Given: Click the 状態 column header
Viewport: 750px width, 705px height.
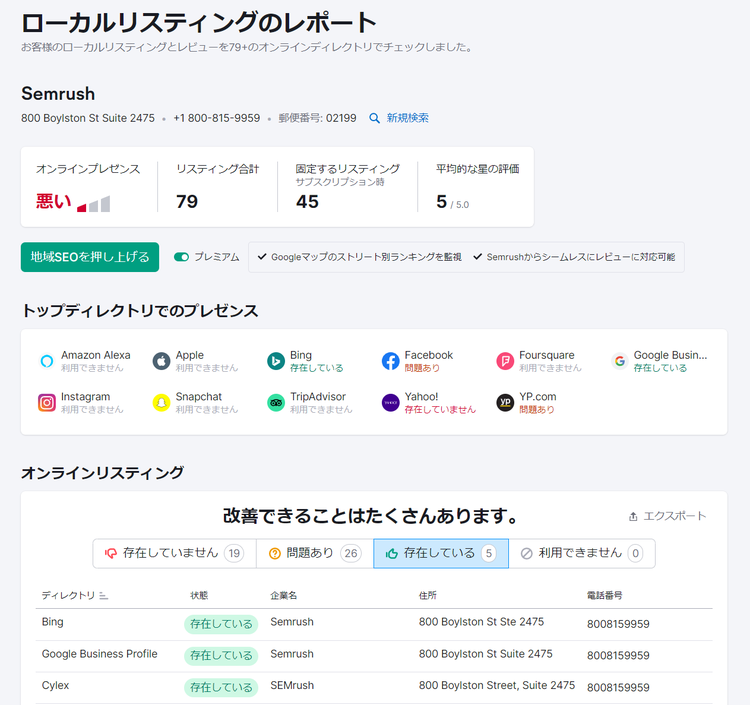Looking at the screenshot, I should click(x=199, y=595).
